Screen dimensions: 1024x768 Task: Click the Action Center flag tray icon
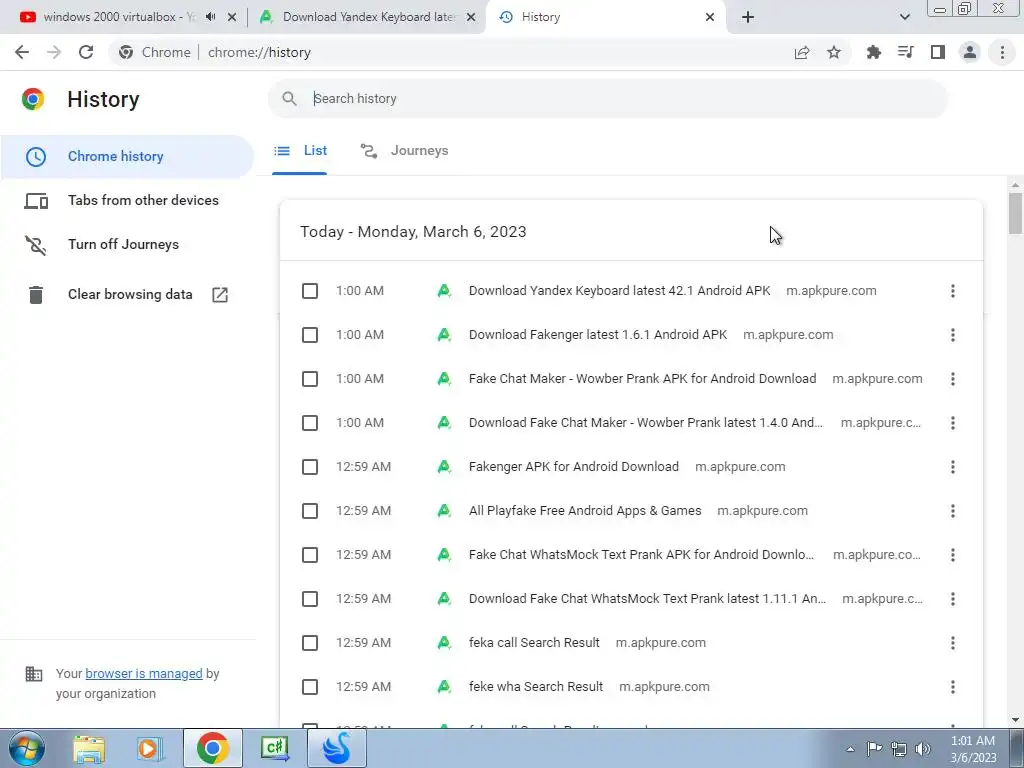tap(874, 748)
